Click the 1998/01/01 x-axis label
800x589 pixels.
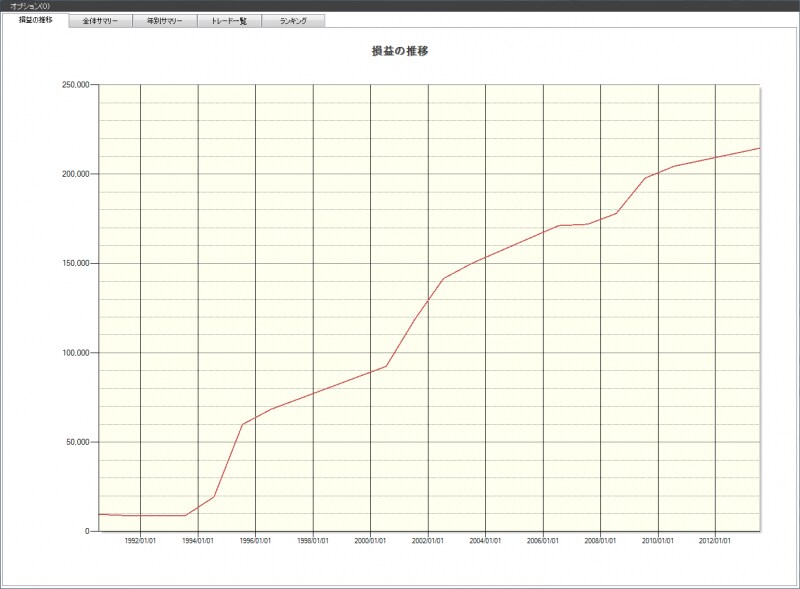pos(313,541)
